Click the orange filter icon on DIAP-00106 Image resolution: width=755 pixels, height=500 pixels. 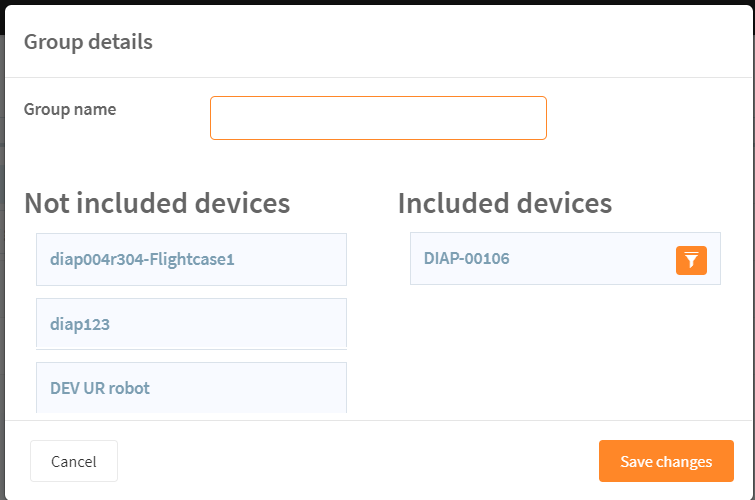pos(691,260)
